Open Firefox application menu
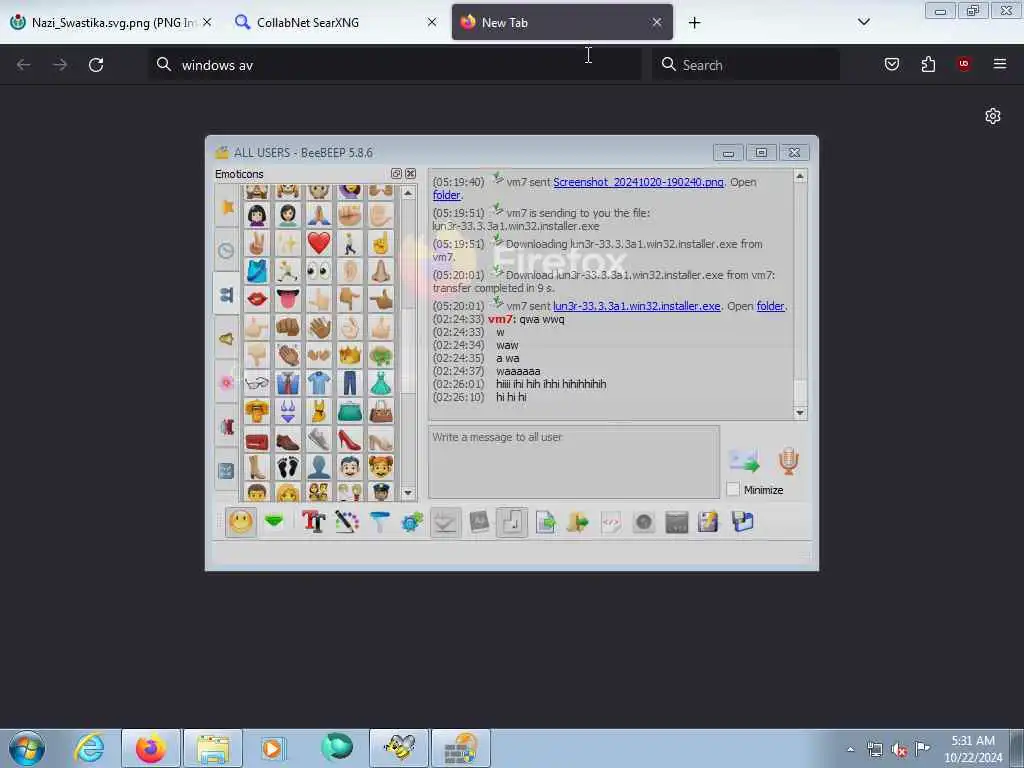The image size is (1024, 768). pyautogui.click(x=999, y=64)
